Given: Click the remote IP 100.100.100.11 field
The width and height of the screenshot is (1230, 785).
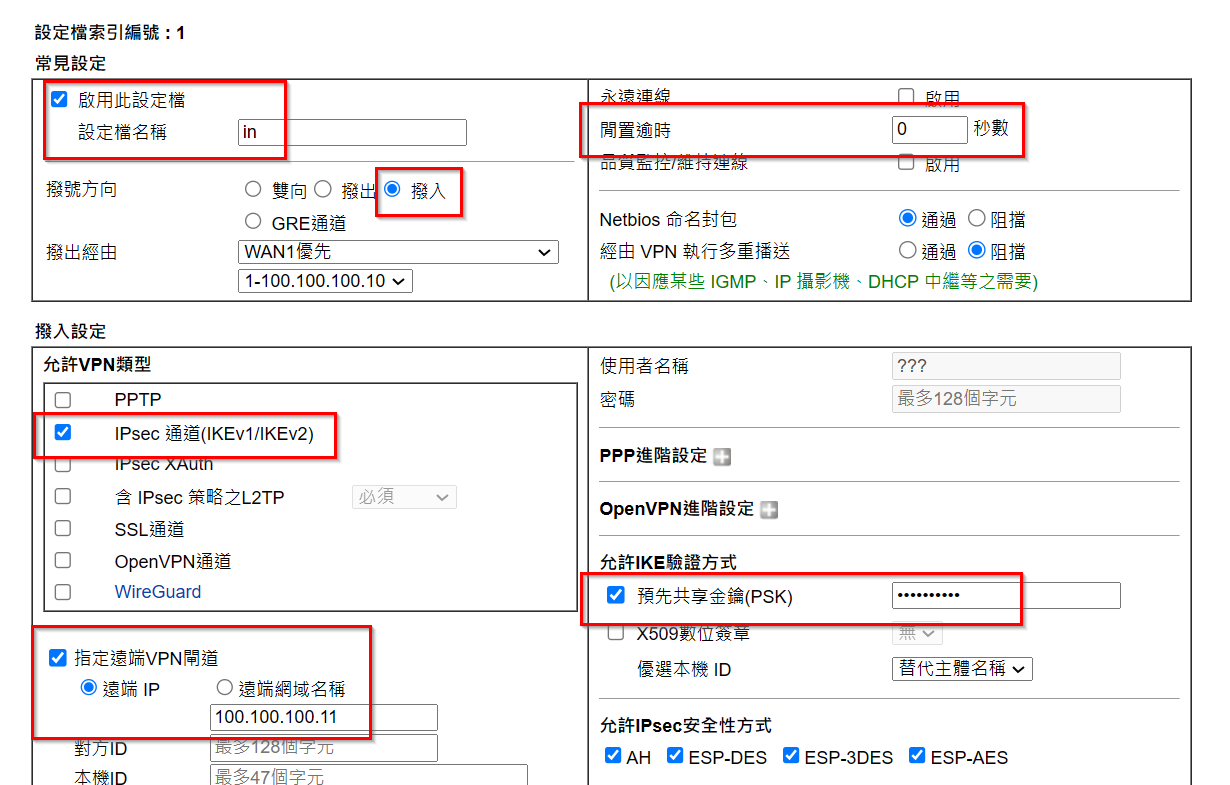Looking at the screenshot, I should pos(324,717).
